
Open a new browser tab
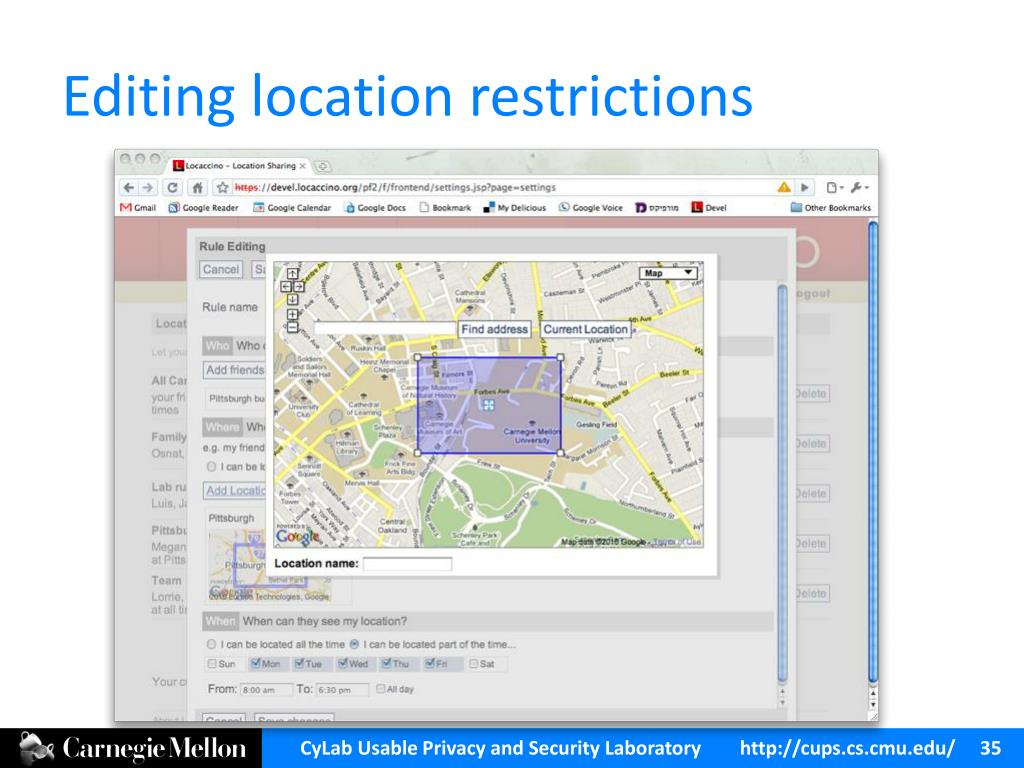(323, 167)
